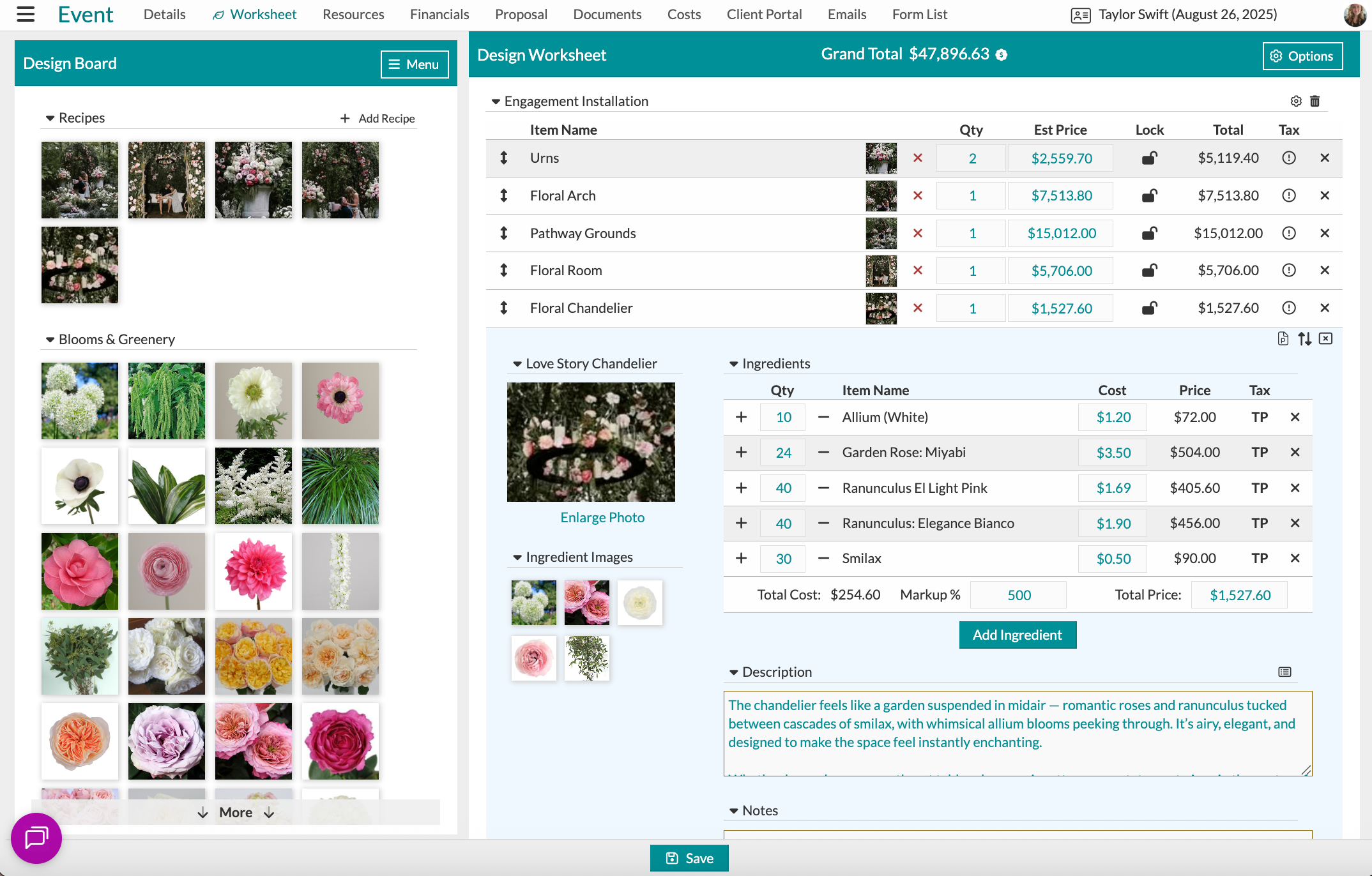
Task: Open the recipe document icon
Action: (x=1283, y=338)
